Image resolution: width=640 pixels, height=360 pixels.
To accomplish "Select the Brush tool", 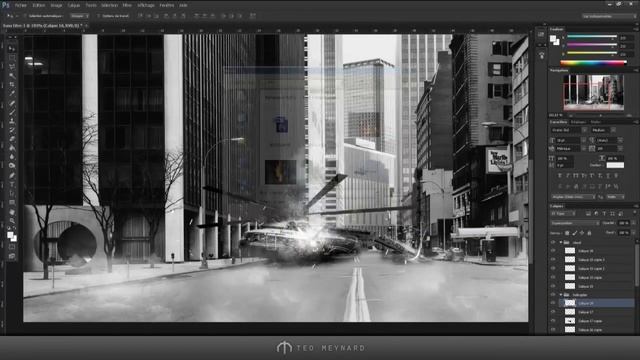I will [x=11, y=112].
